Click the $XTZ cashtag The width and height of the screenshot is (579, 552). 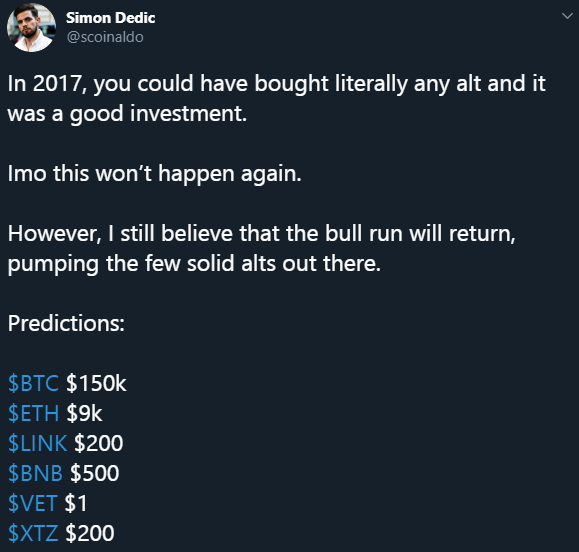(33, 533)
